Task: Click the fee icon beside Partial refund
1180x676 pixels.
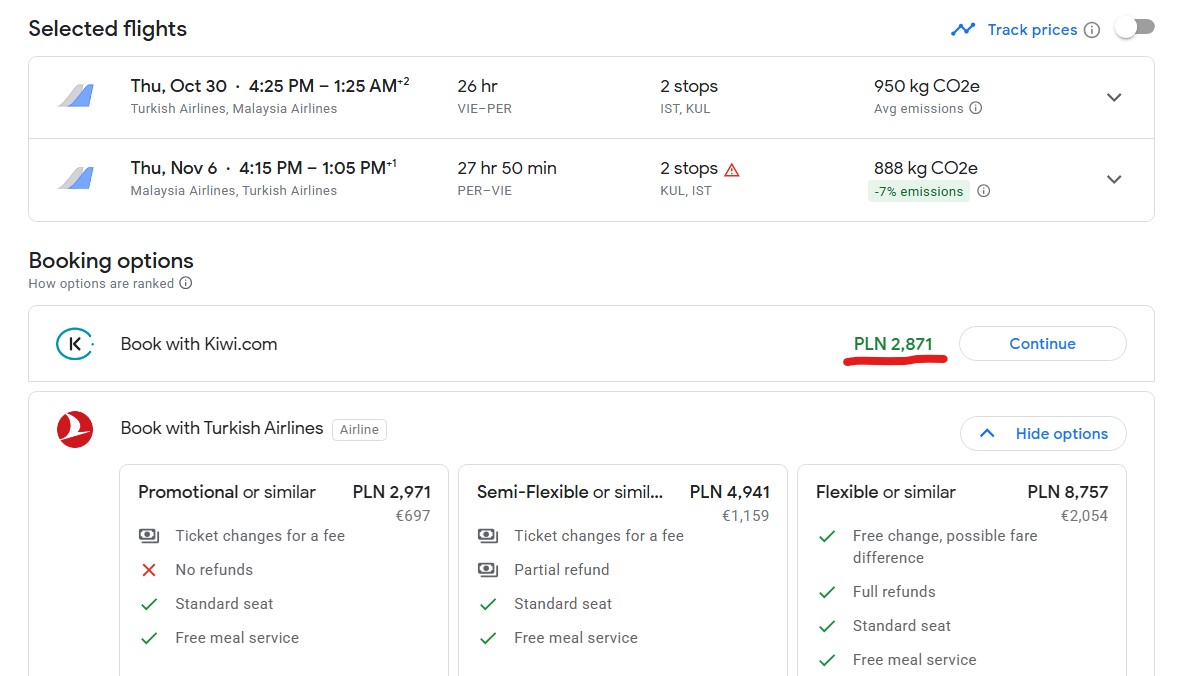Action: 488,570
